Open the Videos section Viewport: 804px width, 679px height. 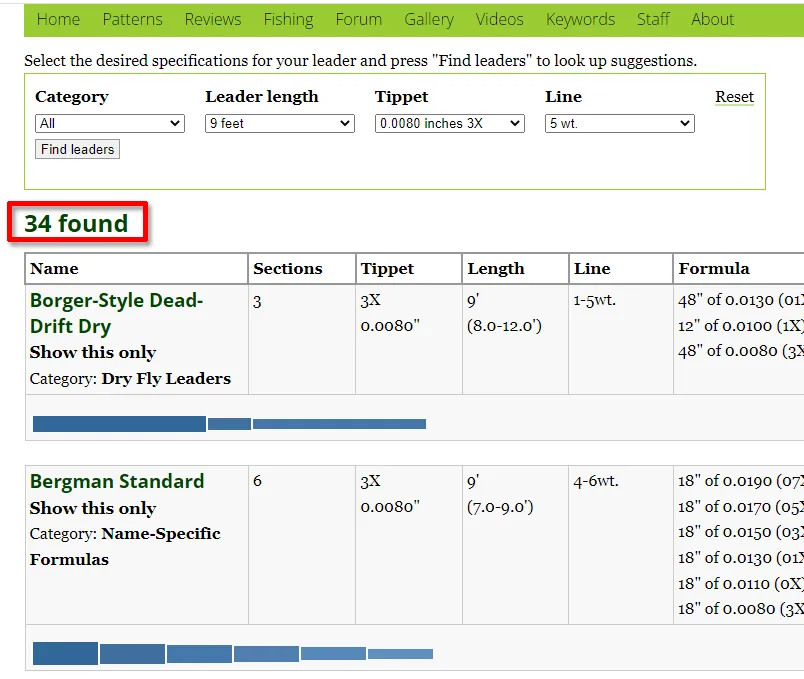tap(499, 19)
